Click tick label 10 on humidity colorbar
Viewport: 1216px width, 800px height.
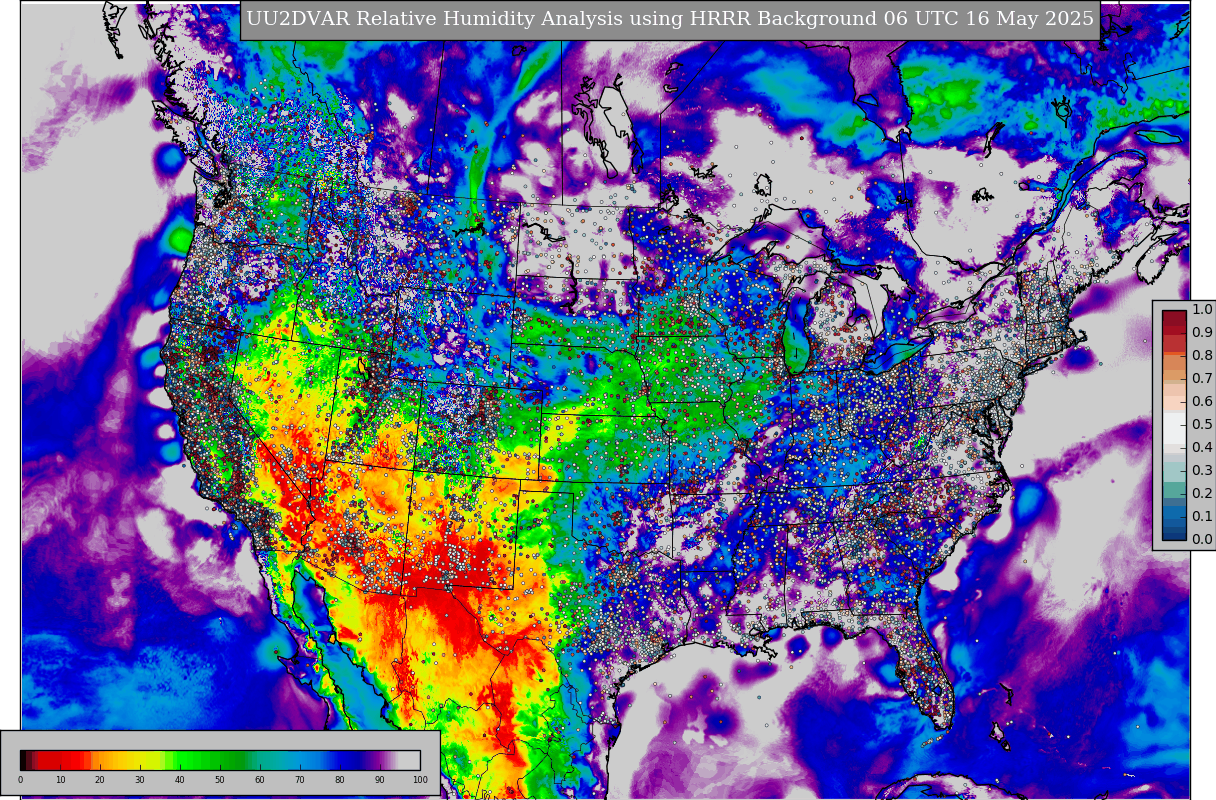click(x=60, y=780)
